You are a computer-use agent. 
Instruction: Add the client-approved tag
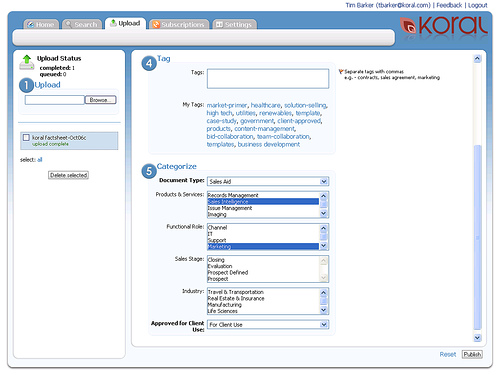point(299,121)
